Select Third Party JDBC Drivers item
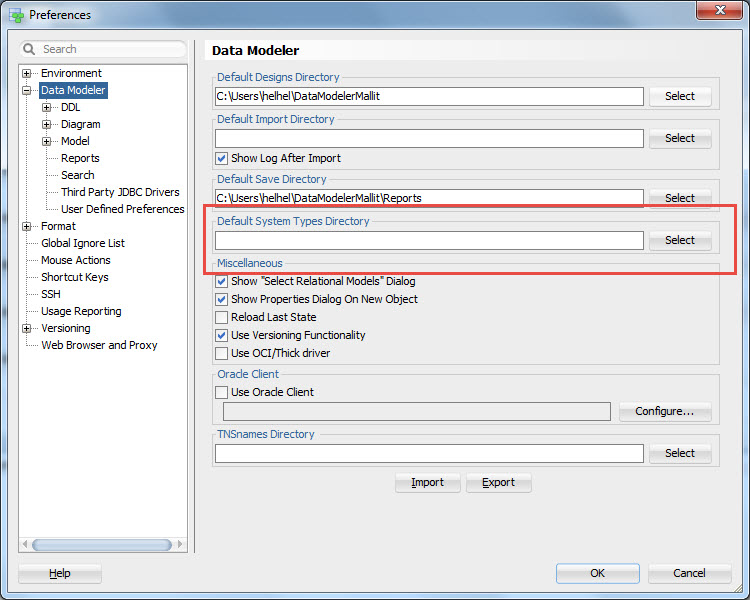This screenshot has height=600, width=750. pos(120,192)
